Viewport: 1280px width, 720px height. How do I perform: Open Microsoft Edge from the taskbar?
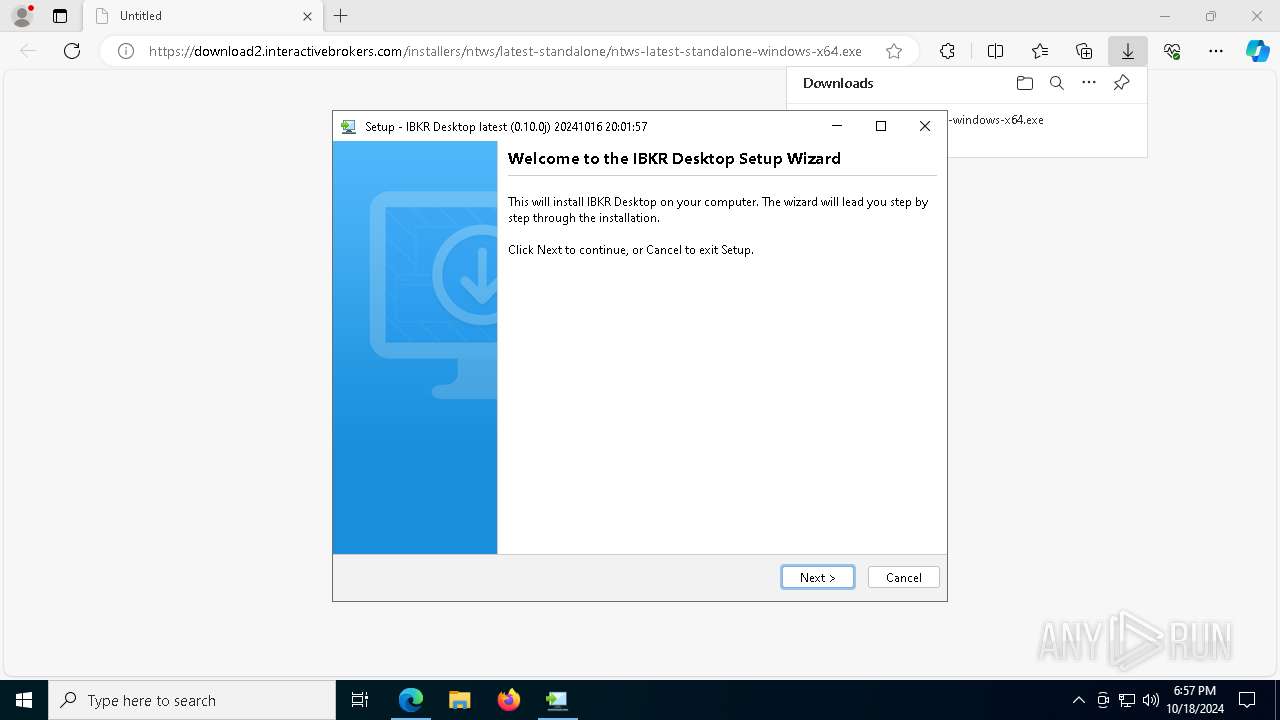(411, 700)
